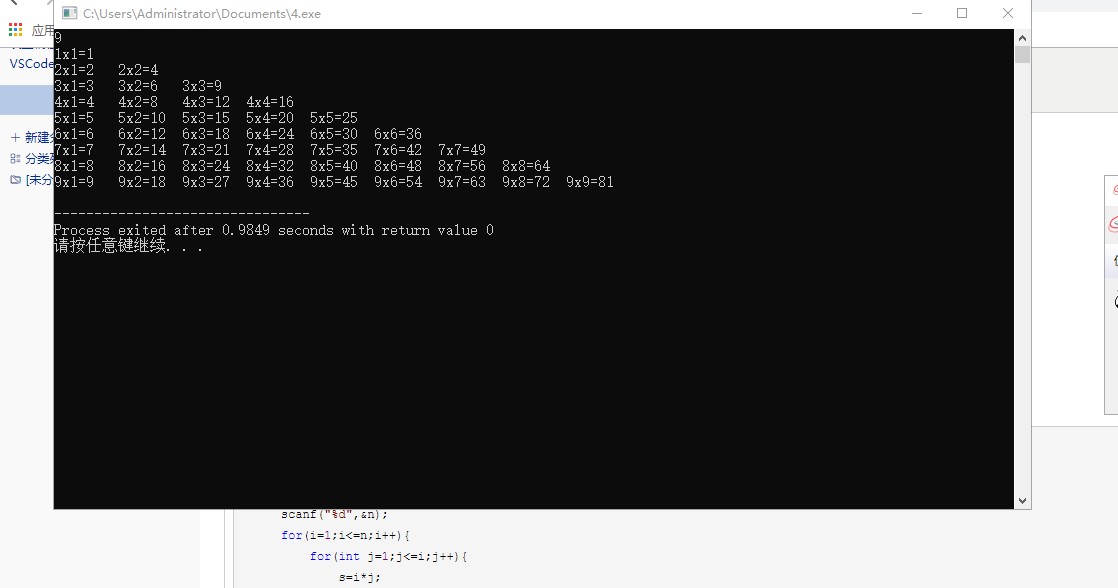
Task: Click the output 4x4=16
Action: [x=270, y=102]
